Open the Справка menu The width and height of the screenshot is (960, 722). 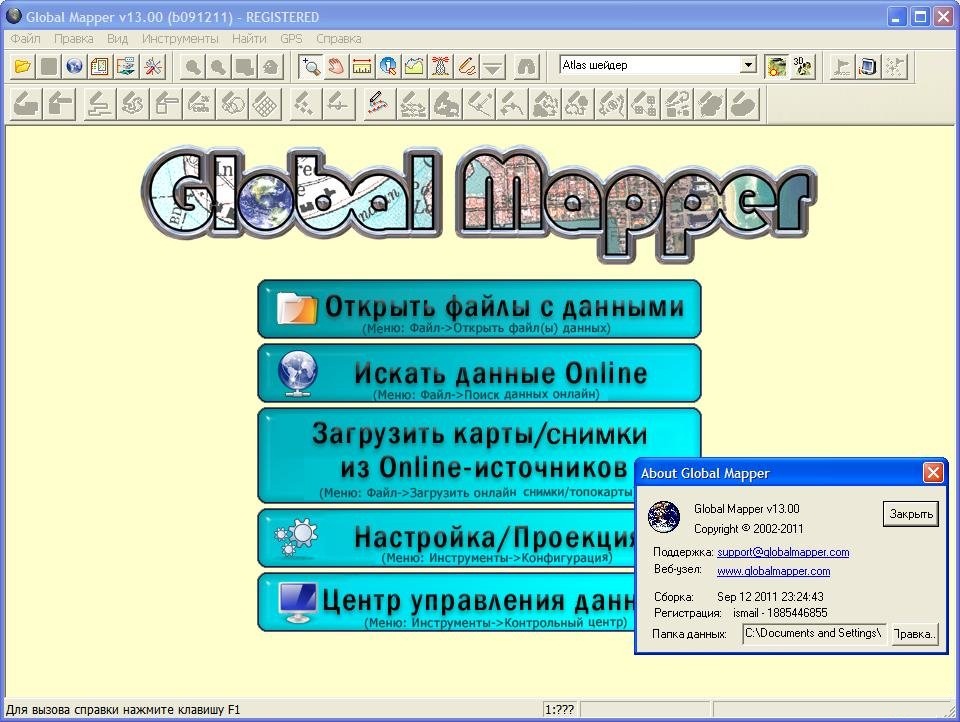click(339, 39)
